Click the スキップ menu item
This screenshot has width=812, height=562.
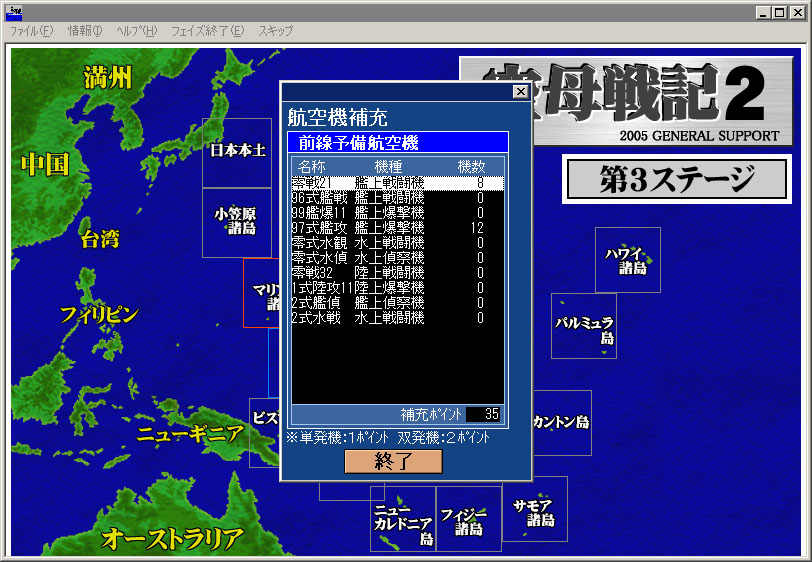tap(276, 31)
